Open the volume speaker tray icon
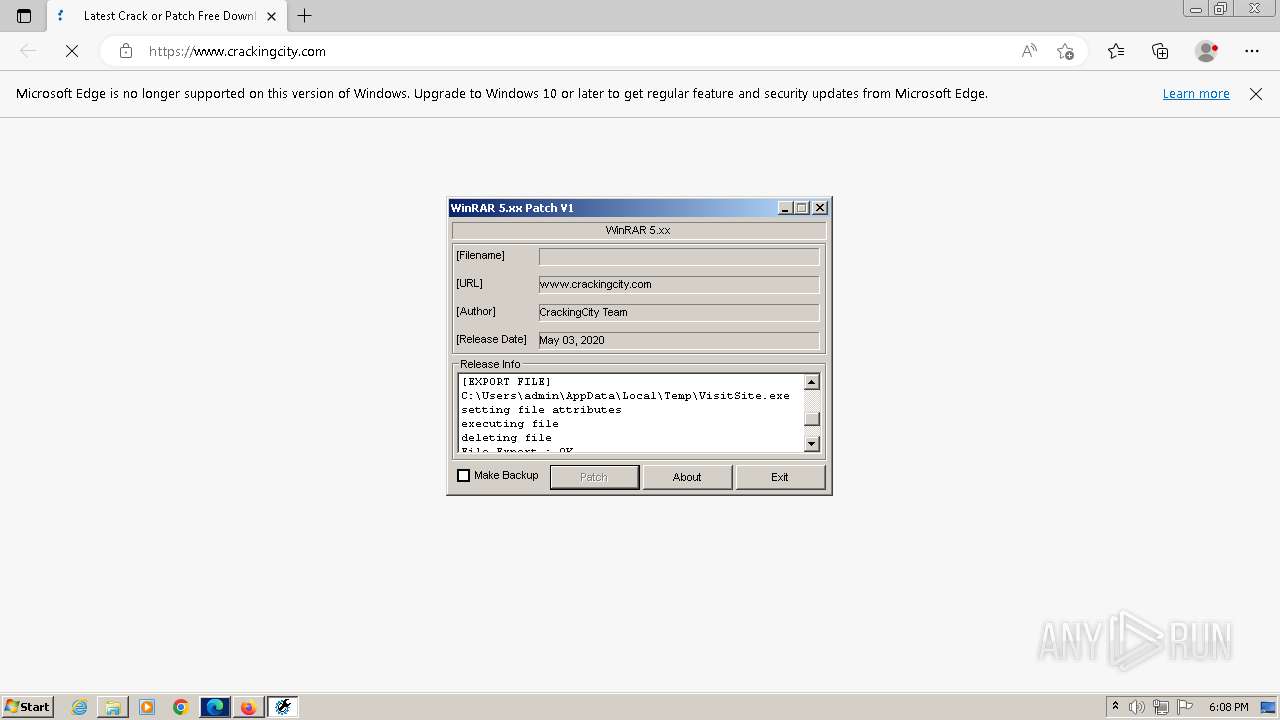Screen dimensions: 1280x720 pyautogui.click(x=1137, y=707)
